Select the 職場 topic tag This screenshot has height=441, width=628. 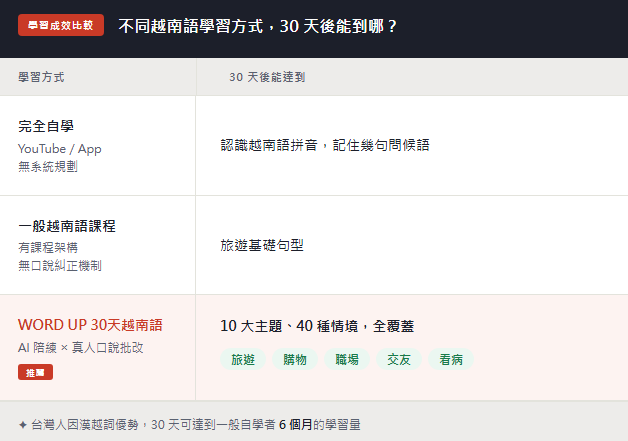(347, 359)
